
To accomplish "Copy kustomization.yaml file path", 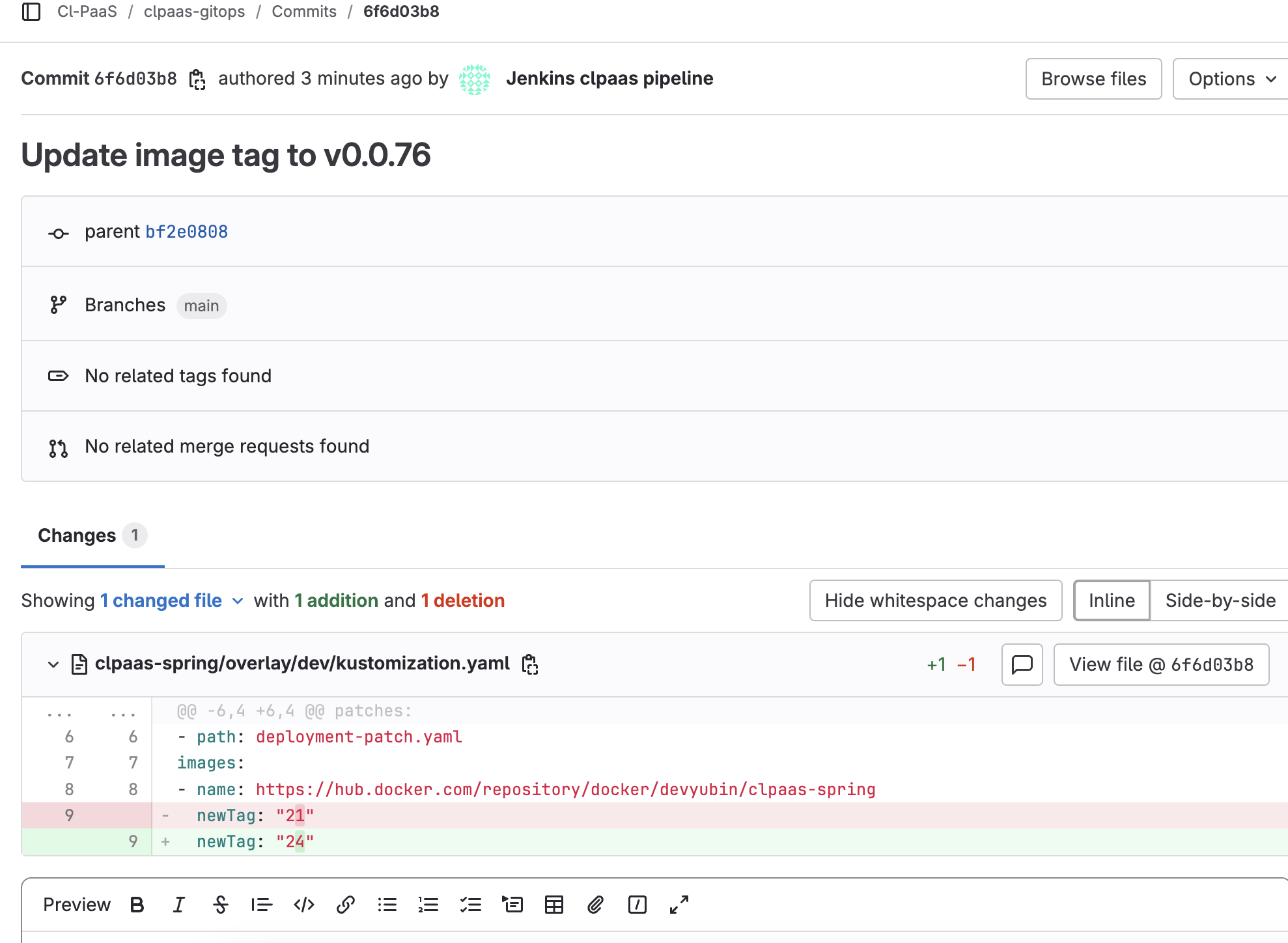I will pos(530,664).
